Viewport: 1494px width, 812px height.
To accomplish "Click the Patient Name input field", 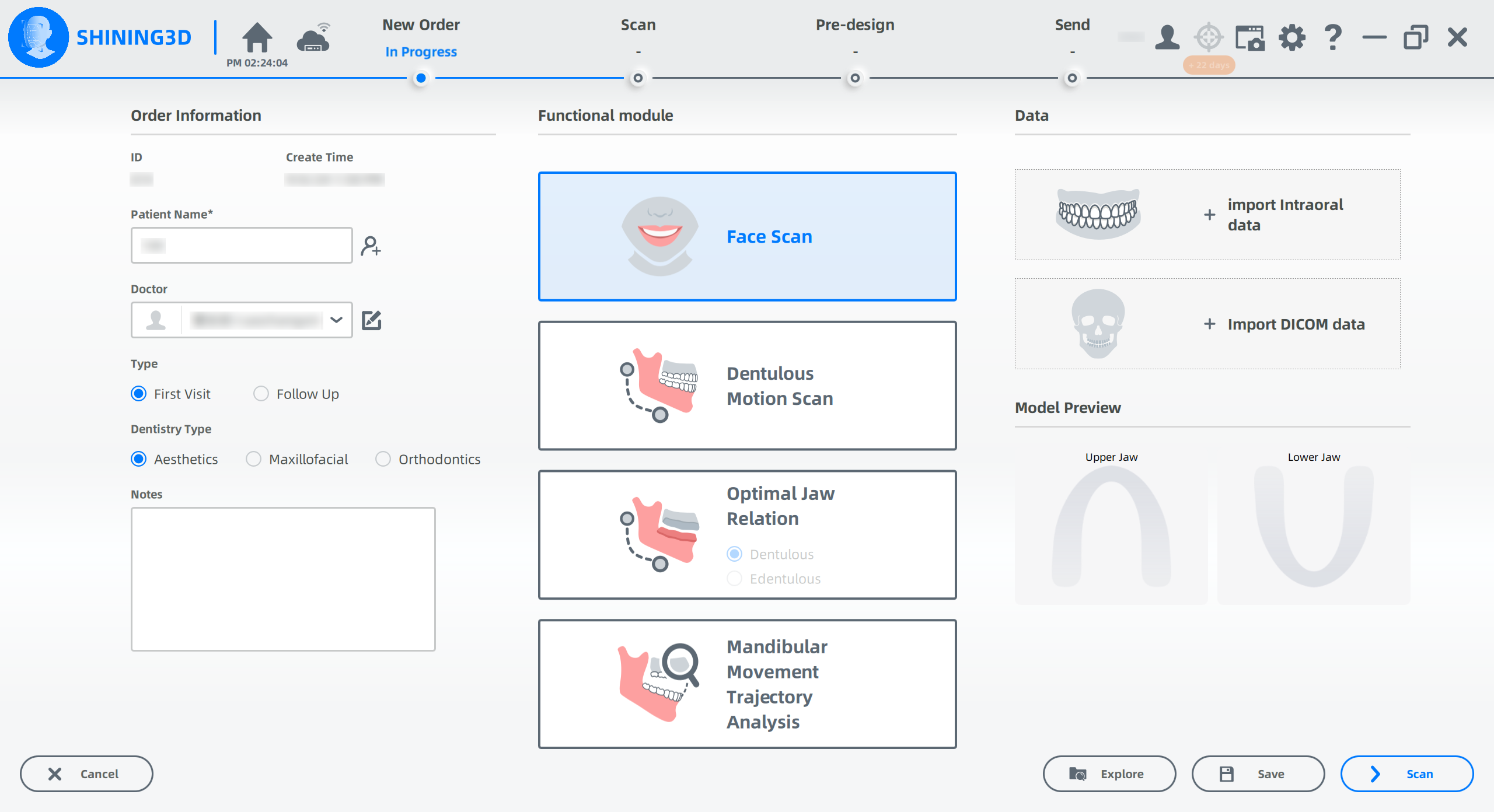I will pyautogui.click(x=242, y=246).
